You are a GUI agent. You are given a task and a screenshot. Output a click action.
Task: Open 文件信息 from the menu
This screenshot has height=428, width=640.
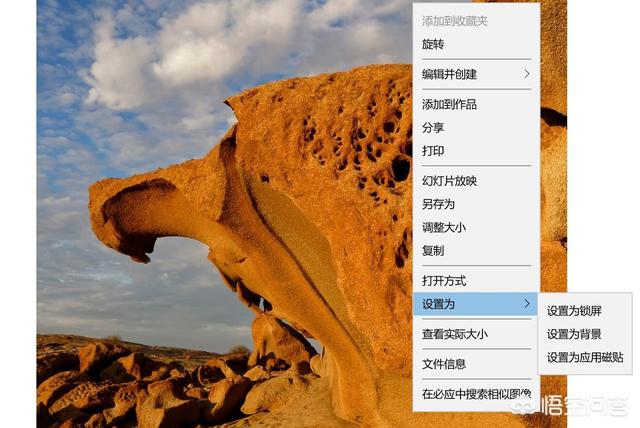tap(476, 364)
